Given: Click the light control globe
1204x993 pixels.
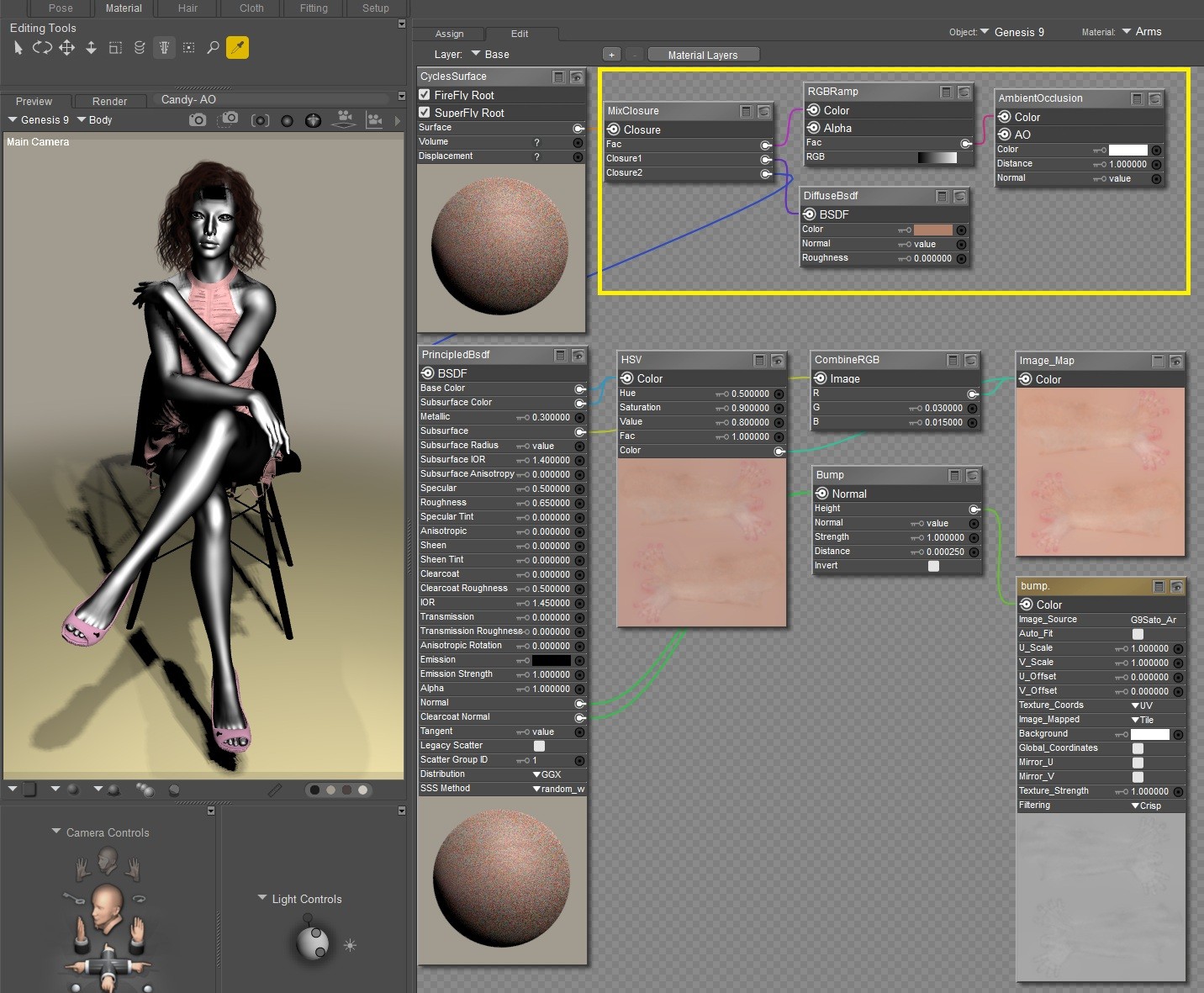Looking at the screenshot, I should [313, 943].
